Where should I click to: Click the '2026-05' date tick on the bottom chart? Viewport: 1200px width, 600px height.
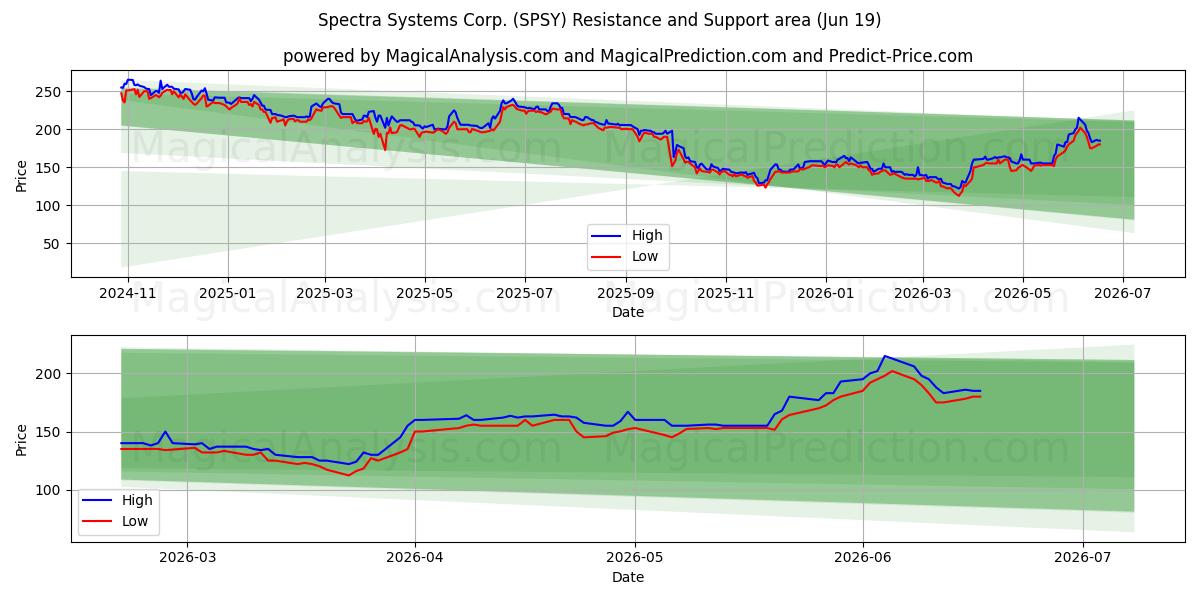pyautogui.click(x=635, y=559)
